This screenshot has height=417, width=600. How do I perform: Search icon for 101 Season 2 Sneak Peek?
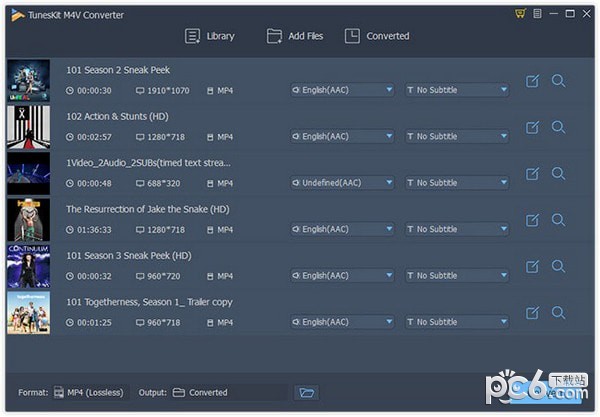tap(558, 81)
